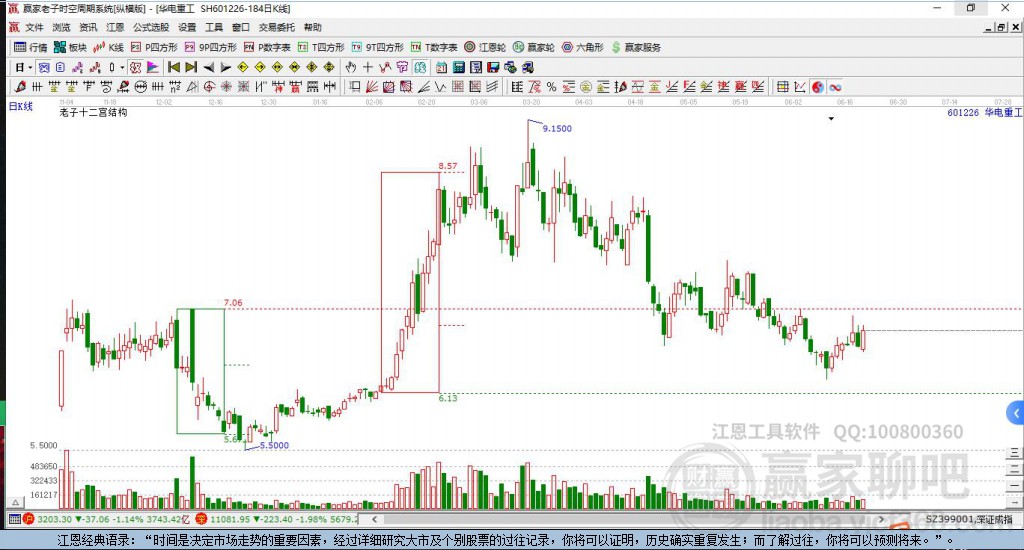Viewport: 1024px width, 550px height.
Task: Open the 9T四方形 tool
Action: (377, 47)
